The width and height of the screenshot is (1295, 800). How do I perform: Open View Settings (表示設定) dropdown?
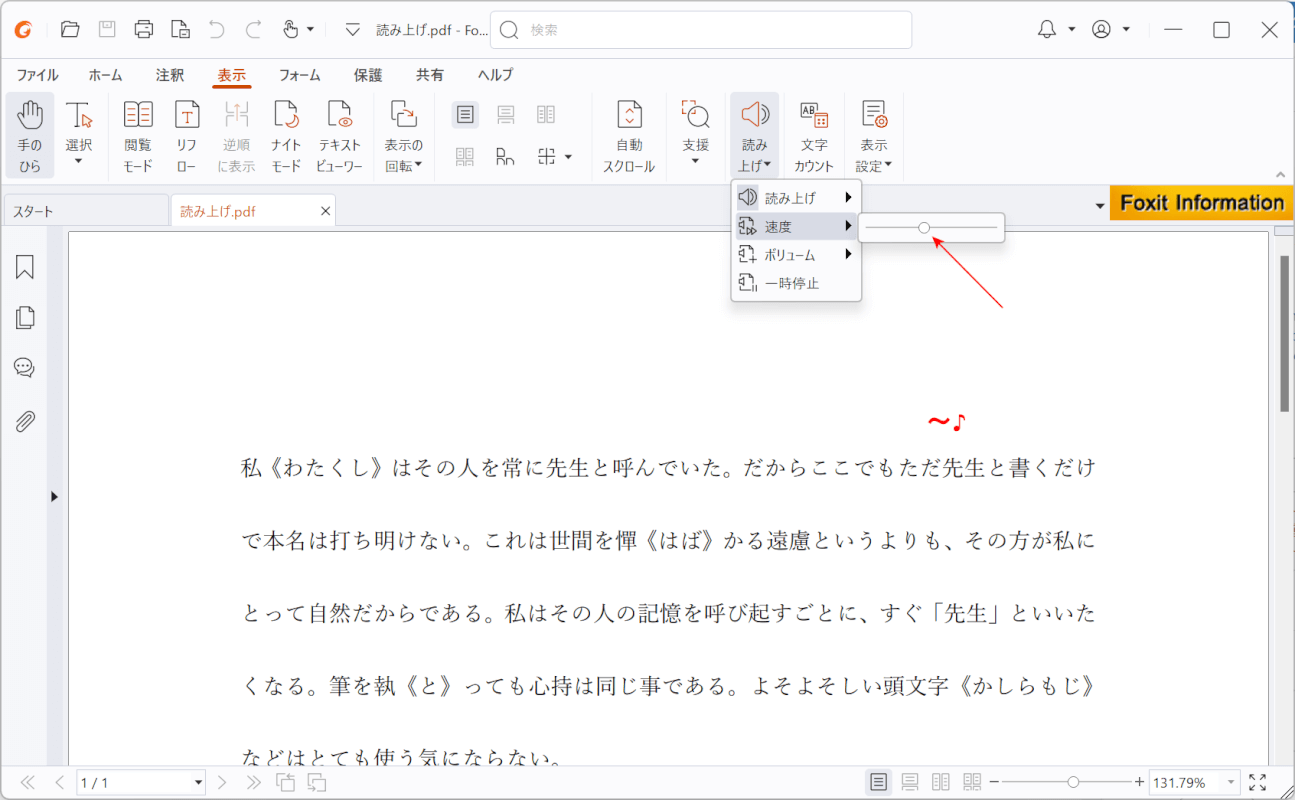pos(874,136)
